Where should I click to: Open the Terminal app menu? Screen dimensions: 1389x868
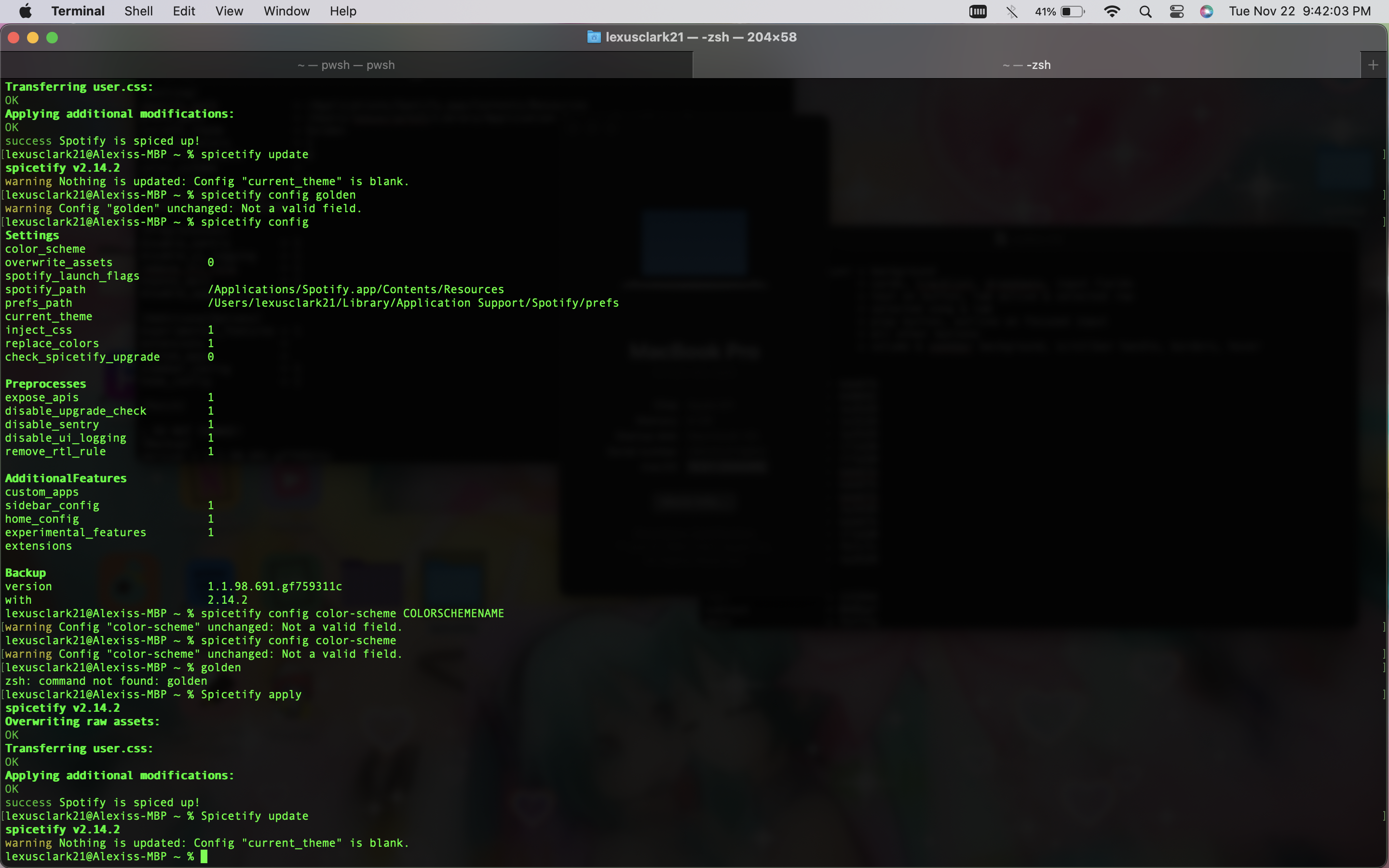click(x=78, y=11)
